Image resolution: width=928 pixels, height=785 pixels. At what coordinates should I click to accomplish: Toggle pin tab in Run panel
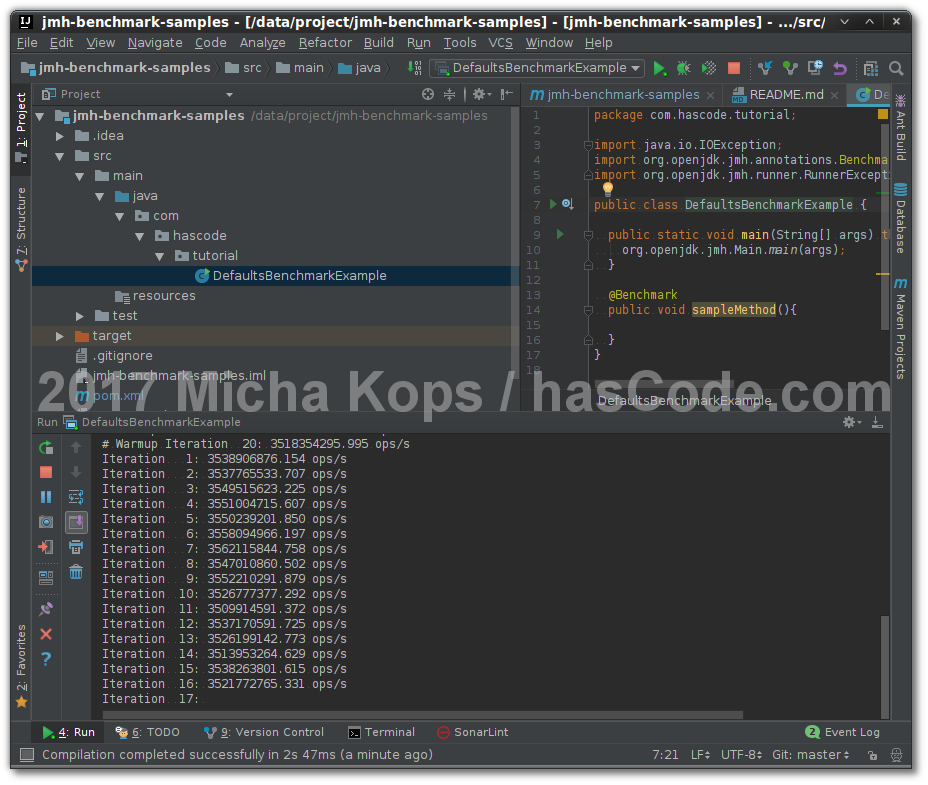(x=46, y=609)
